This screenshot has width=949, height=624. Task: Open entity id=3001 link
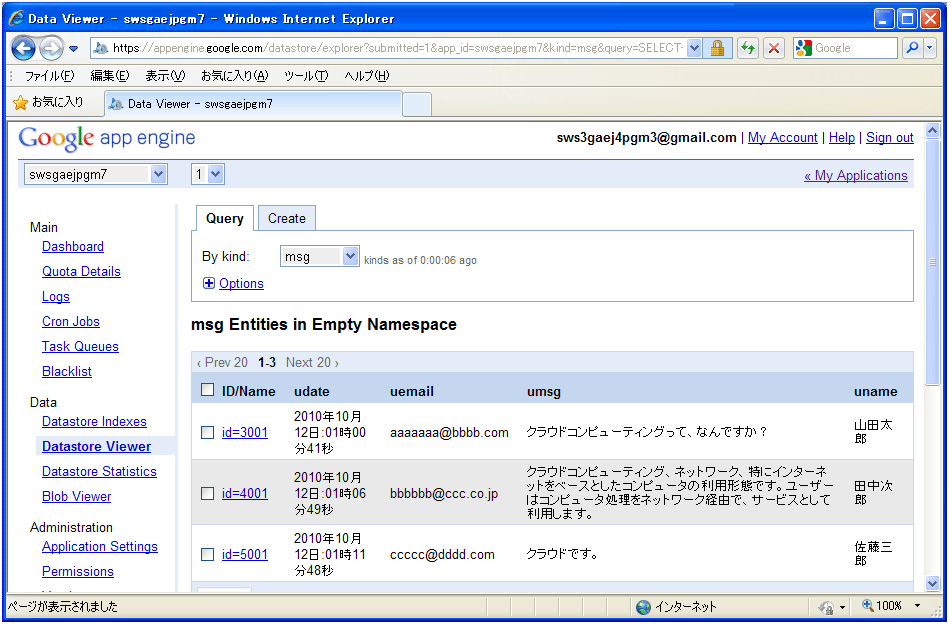click(245, 433)
